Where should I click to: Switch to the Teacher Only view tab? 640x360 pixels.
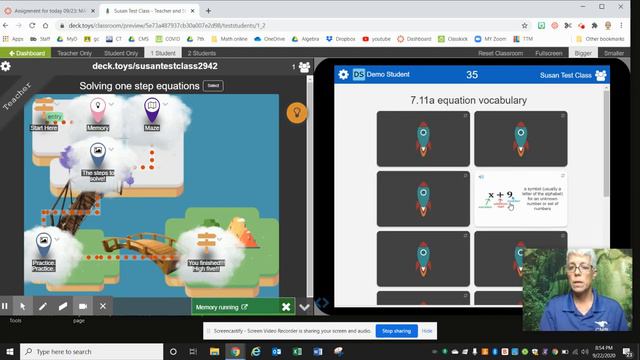[x=74, y=53]
